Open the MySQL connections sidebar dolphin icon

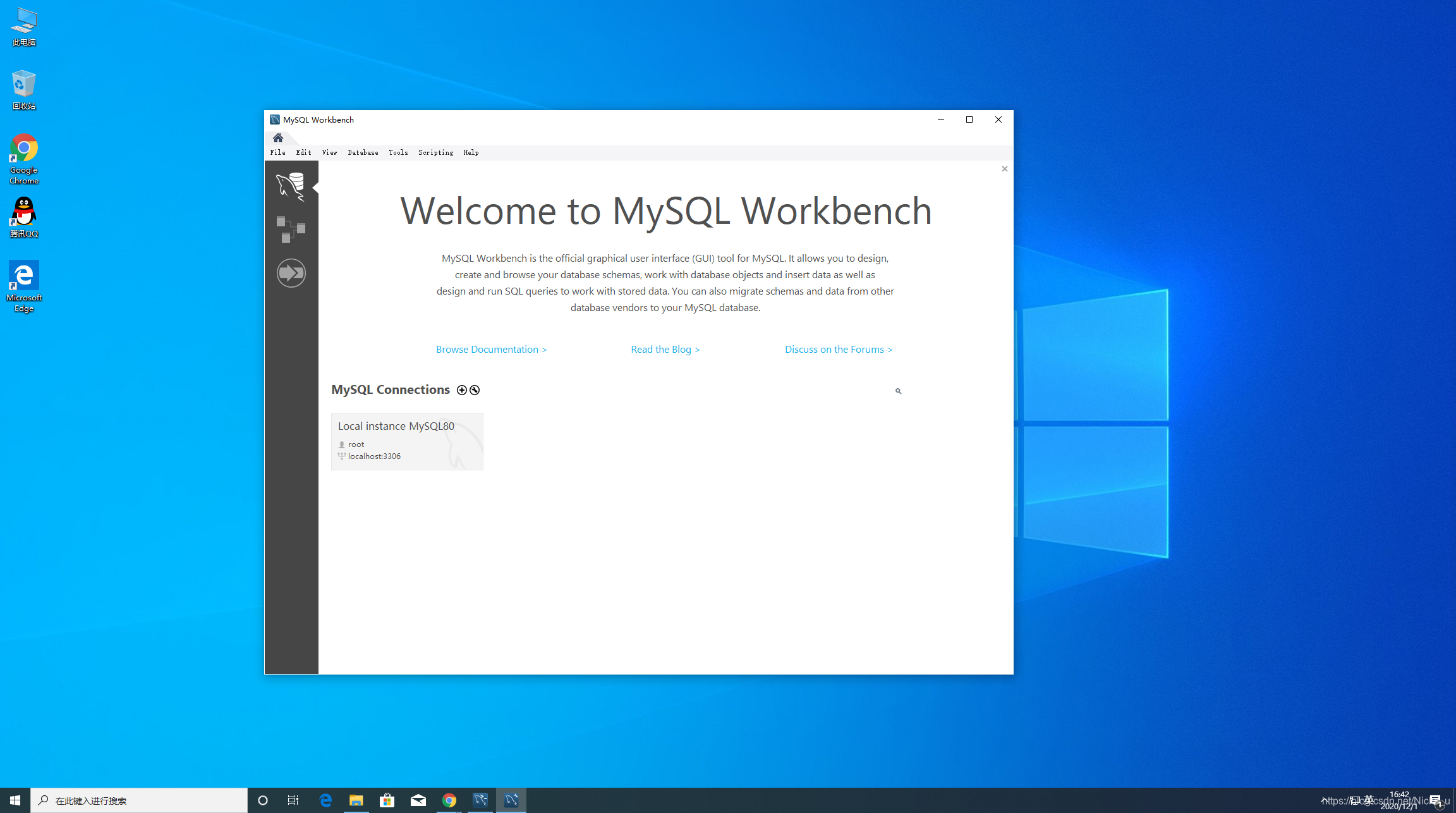coord(291,186)
